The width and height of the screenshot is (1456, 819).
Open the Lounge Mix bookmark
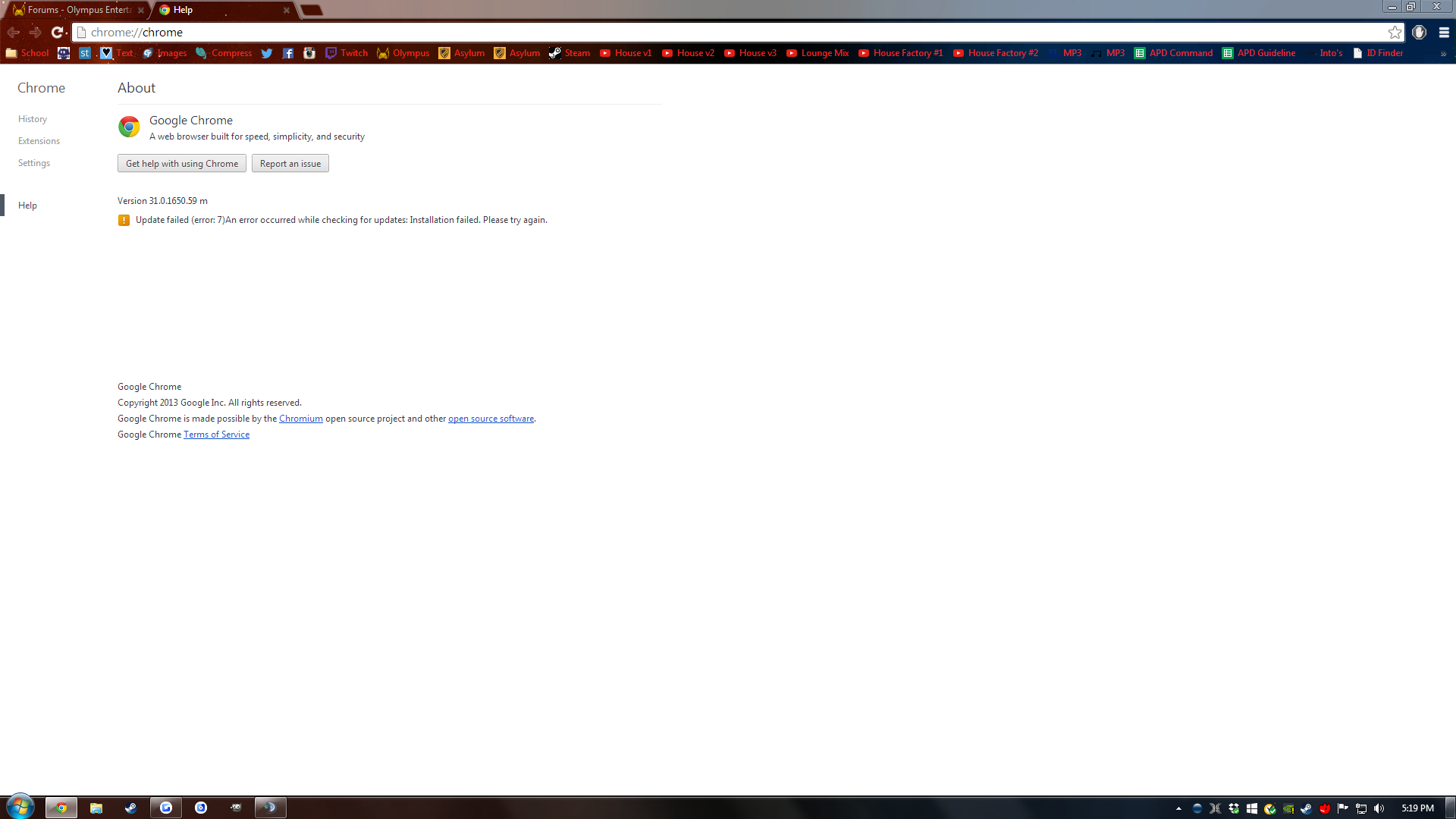point(817,53)
